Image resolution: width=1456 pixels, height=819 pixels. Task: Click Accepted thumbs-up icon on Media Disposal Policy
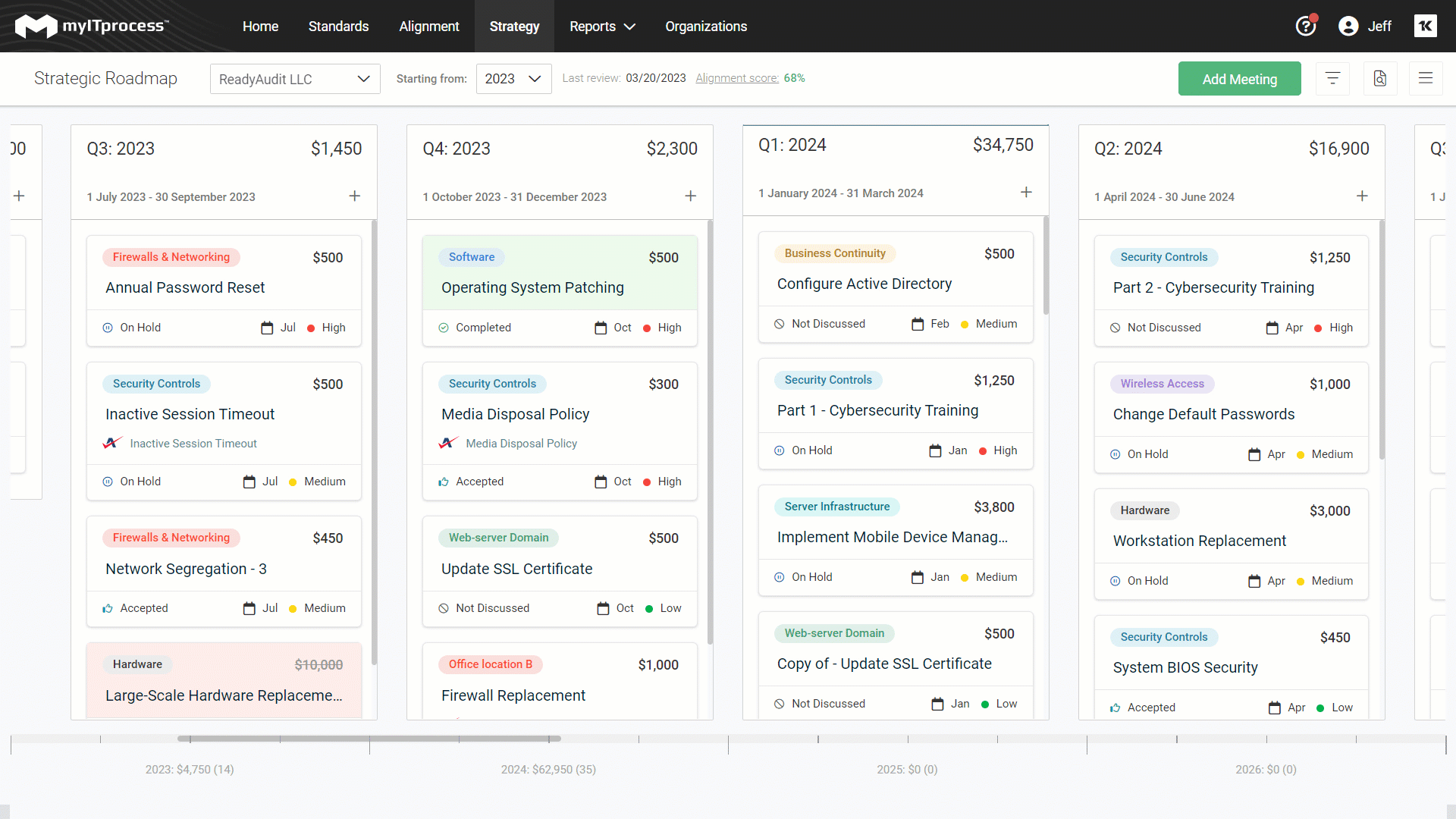444,482
